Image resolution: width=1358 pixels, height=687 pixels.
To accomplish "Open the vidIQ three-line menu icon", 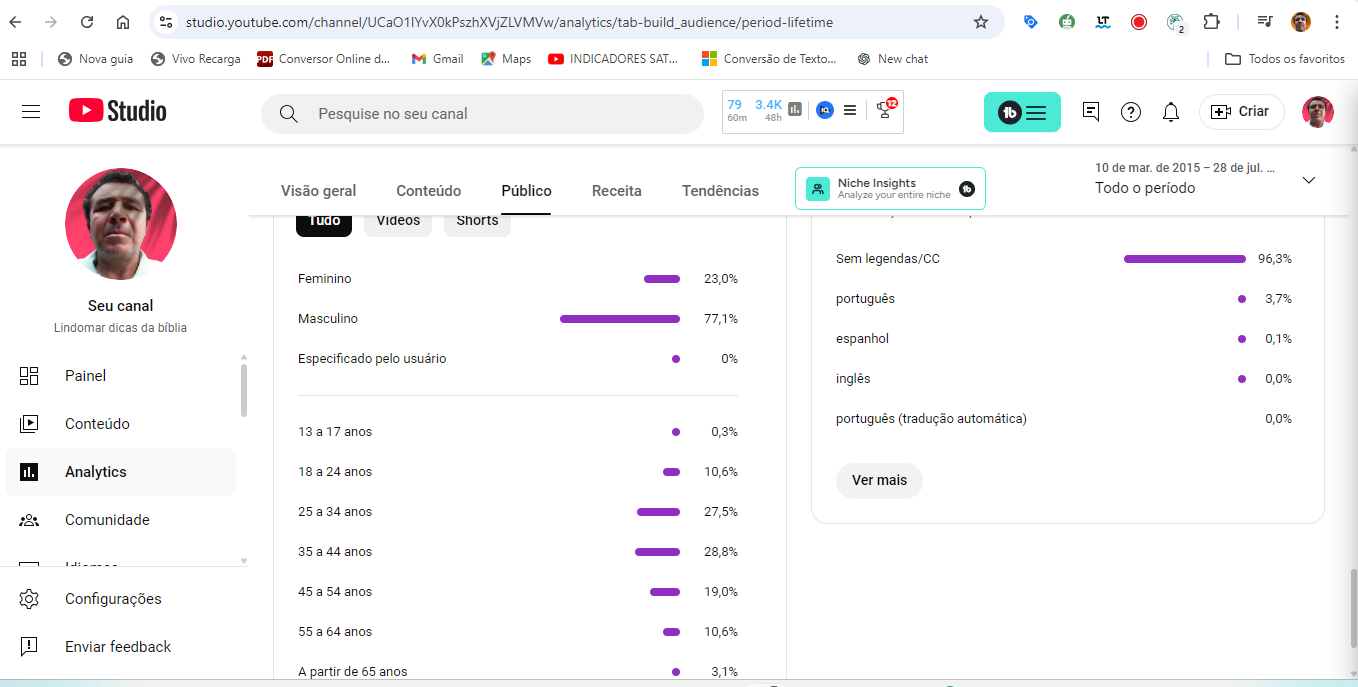I will pos(850,110).
